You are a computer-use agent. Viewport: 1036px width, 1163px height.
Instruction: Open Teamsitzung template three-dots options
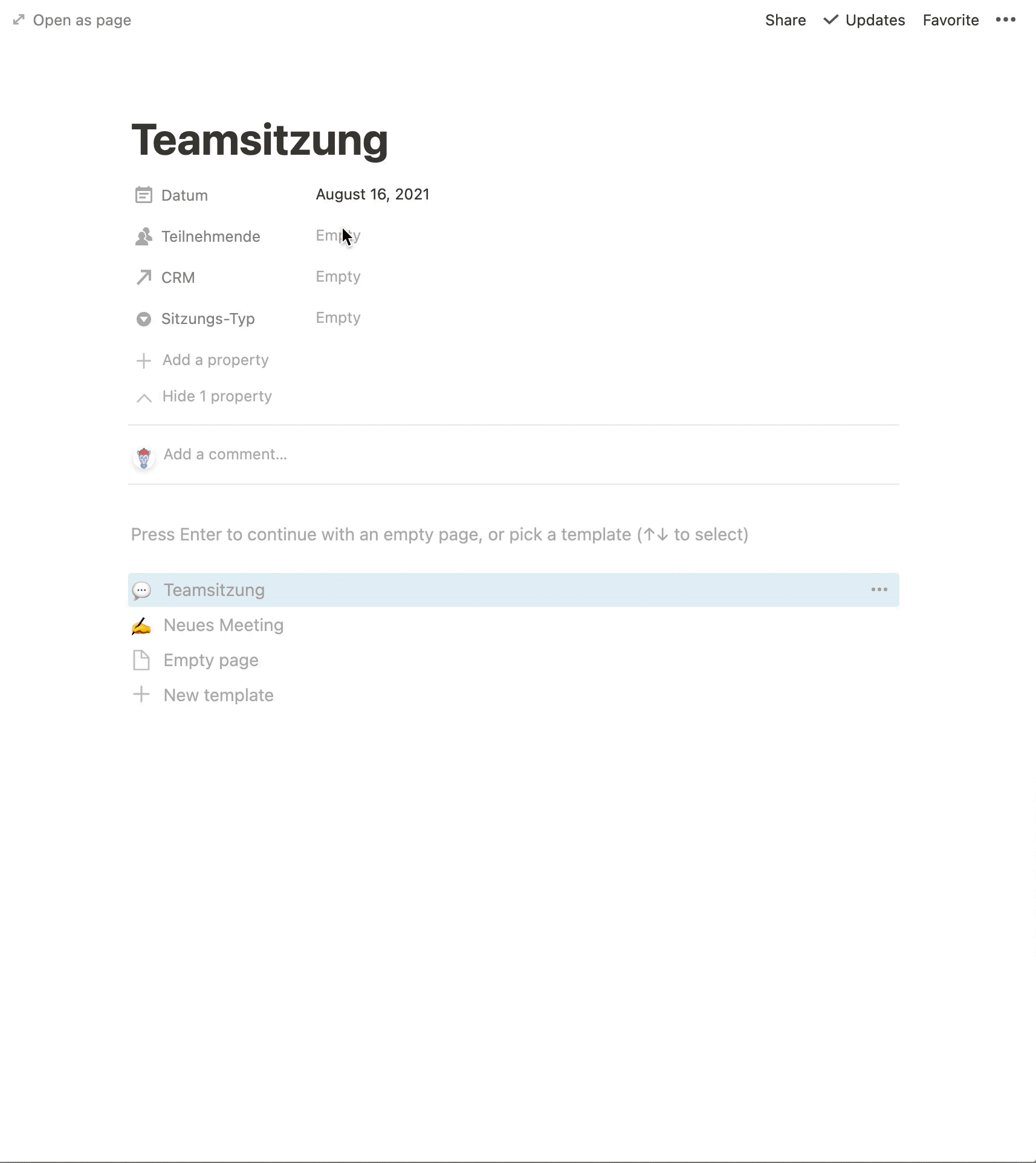879,589
